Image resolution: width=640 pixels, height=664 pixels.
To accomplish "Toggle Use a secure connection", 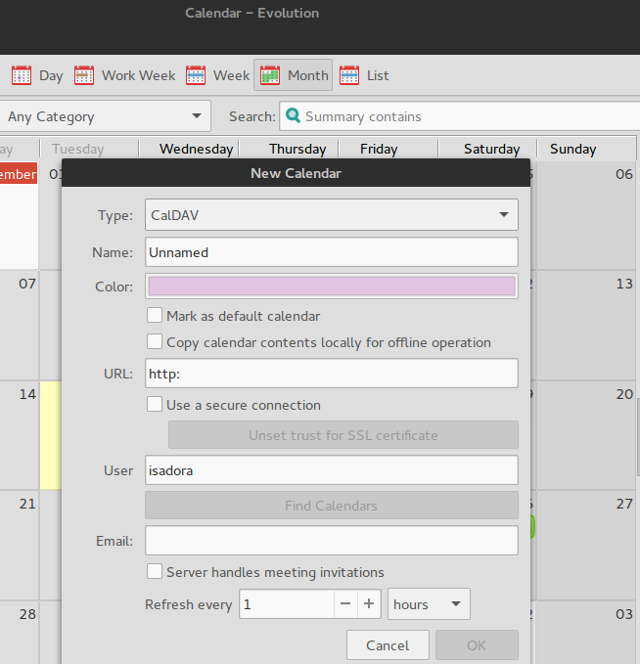I will click(154, 404).
